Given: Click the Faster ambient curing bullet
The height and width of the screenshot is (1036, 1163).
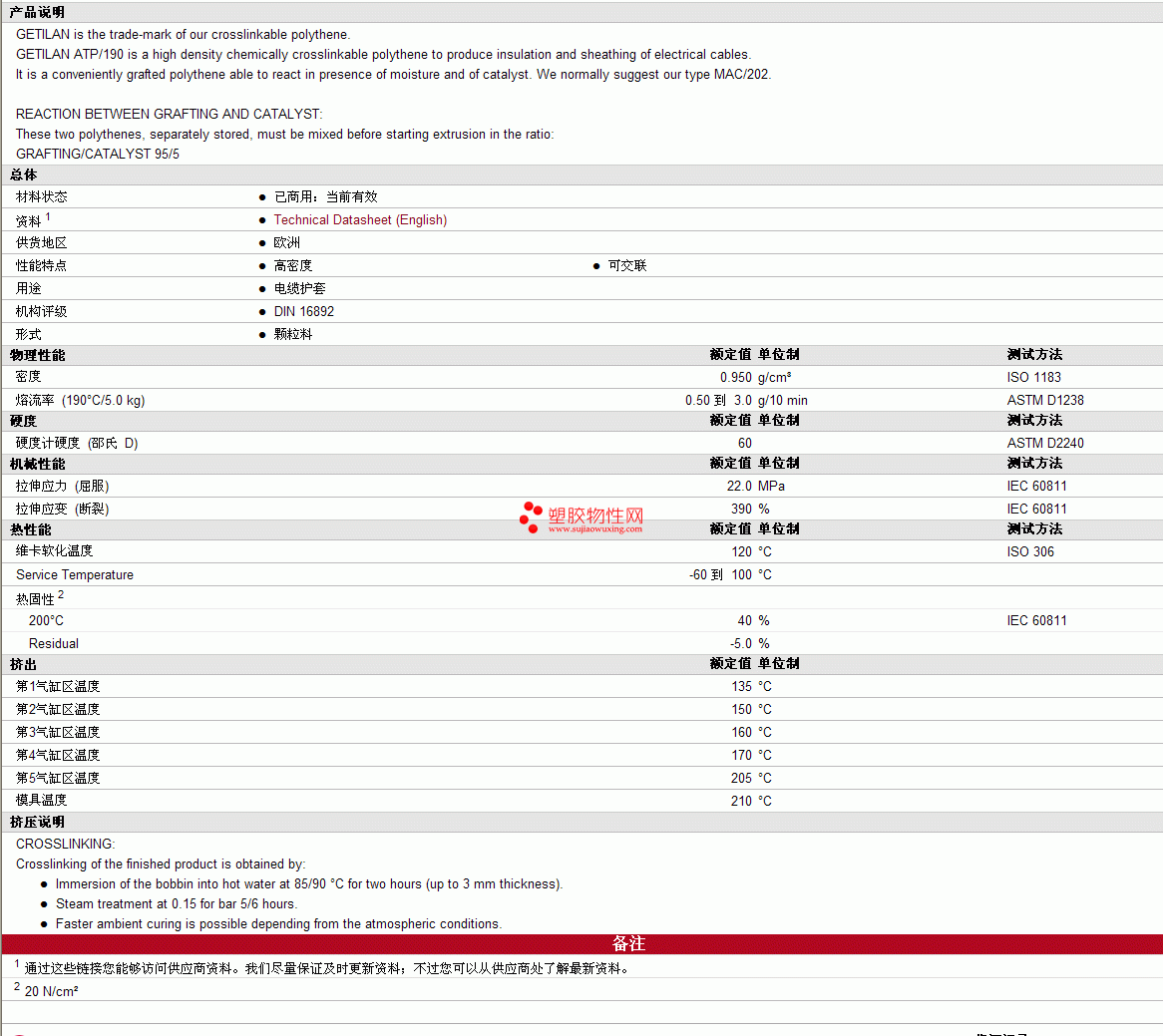Looking at the screenshot, I should [279, 924].
